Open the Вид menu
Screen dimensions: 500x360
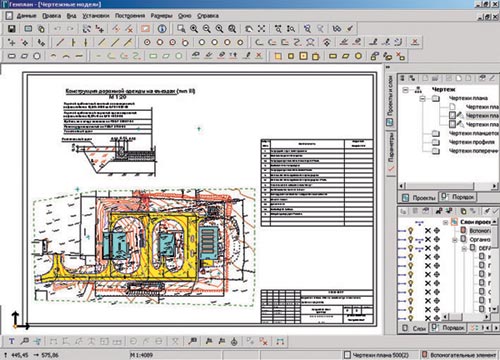[x=71, y=16]
